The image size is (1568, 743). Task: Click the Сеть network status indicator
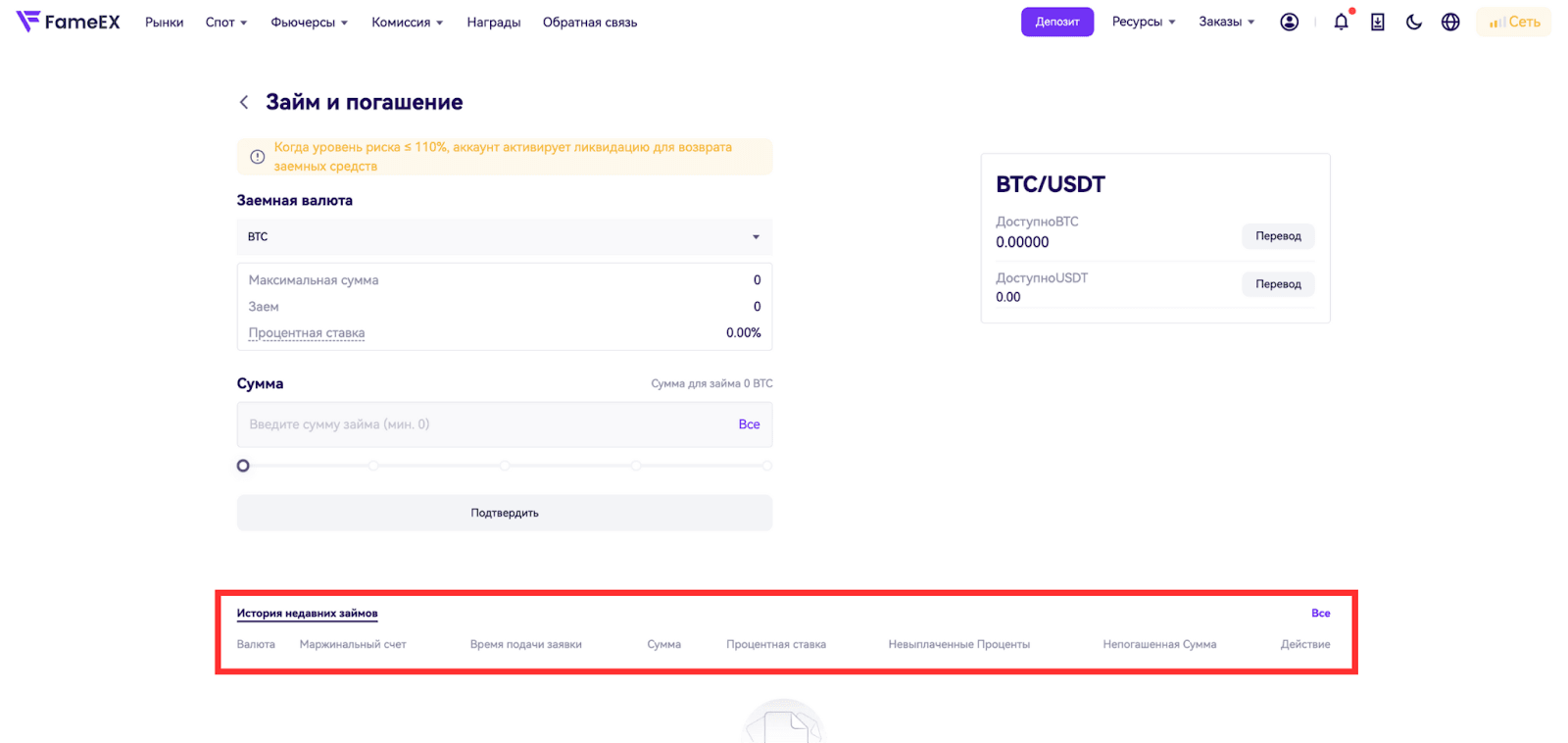1514,22
